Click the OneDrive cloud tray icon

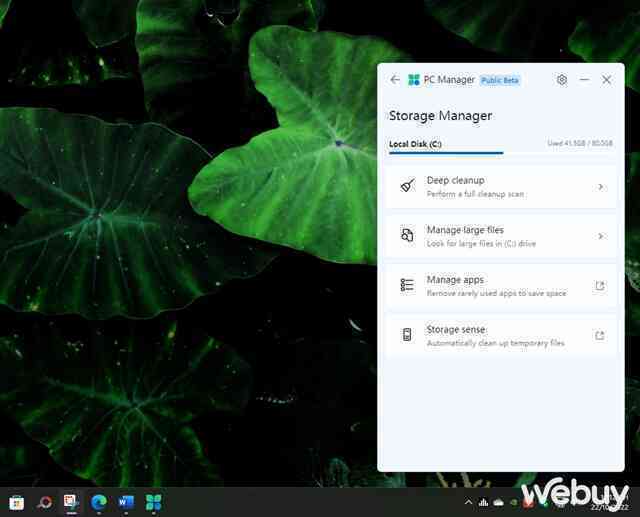[498, 503]
